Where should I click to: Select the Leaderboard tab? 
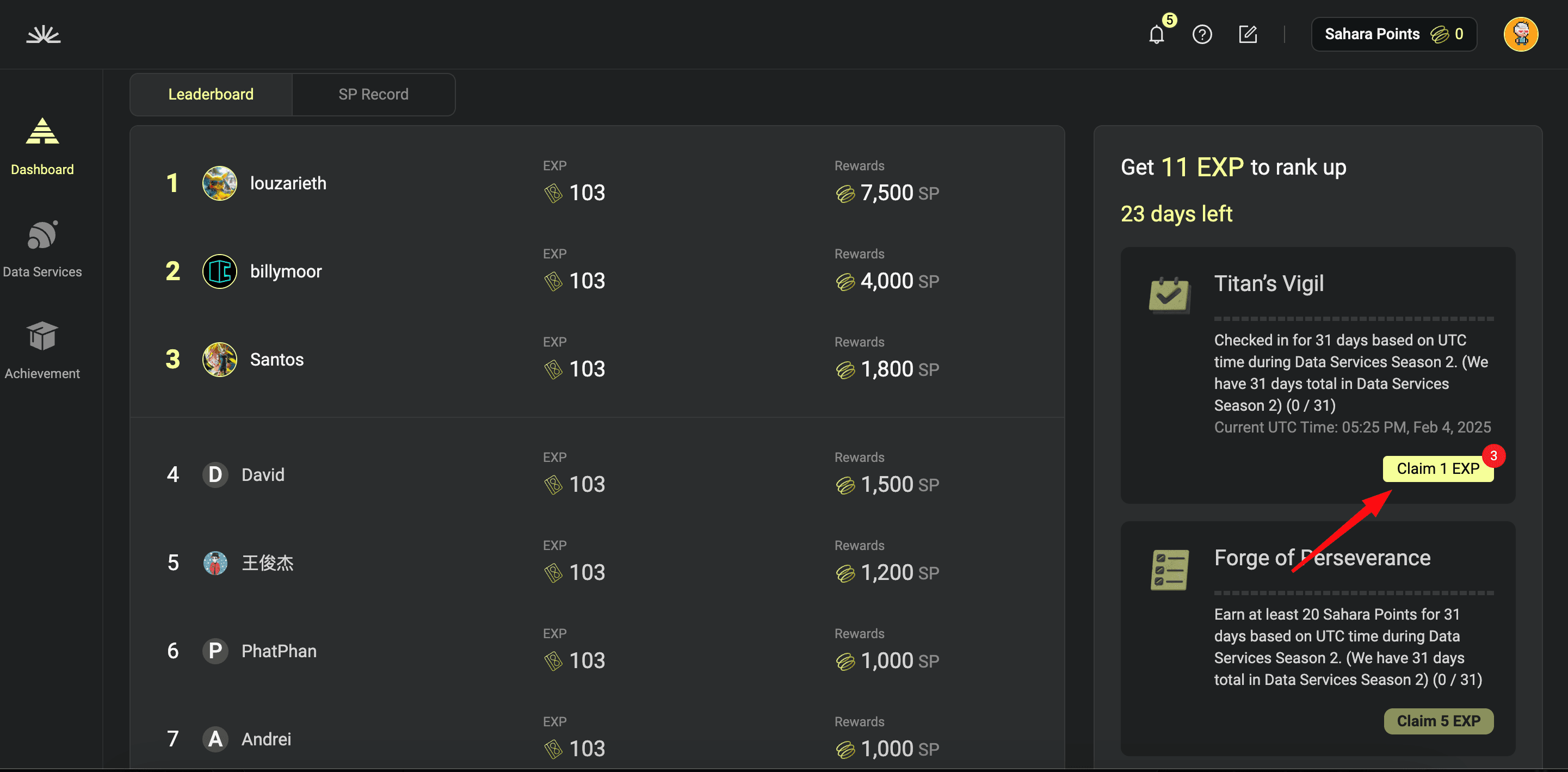pyautogui.click(x=211, y=94)
